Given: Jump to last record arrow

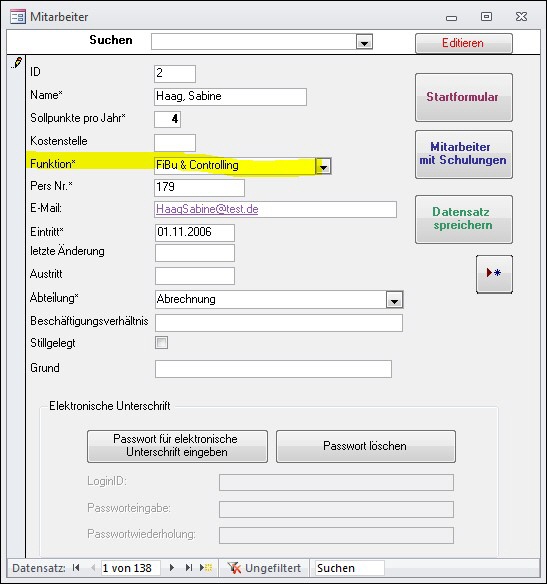Looking at the screenshot, I should [189, 568].
